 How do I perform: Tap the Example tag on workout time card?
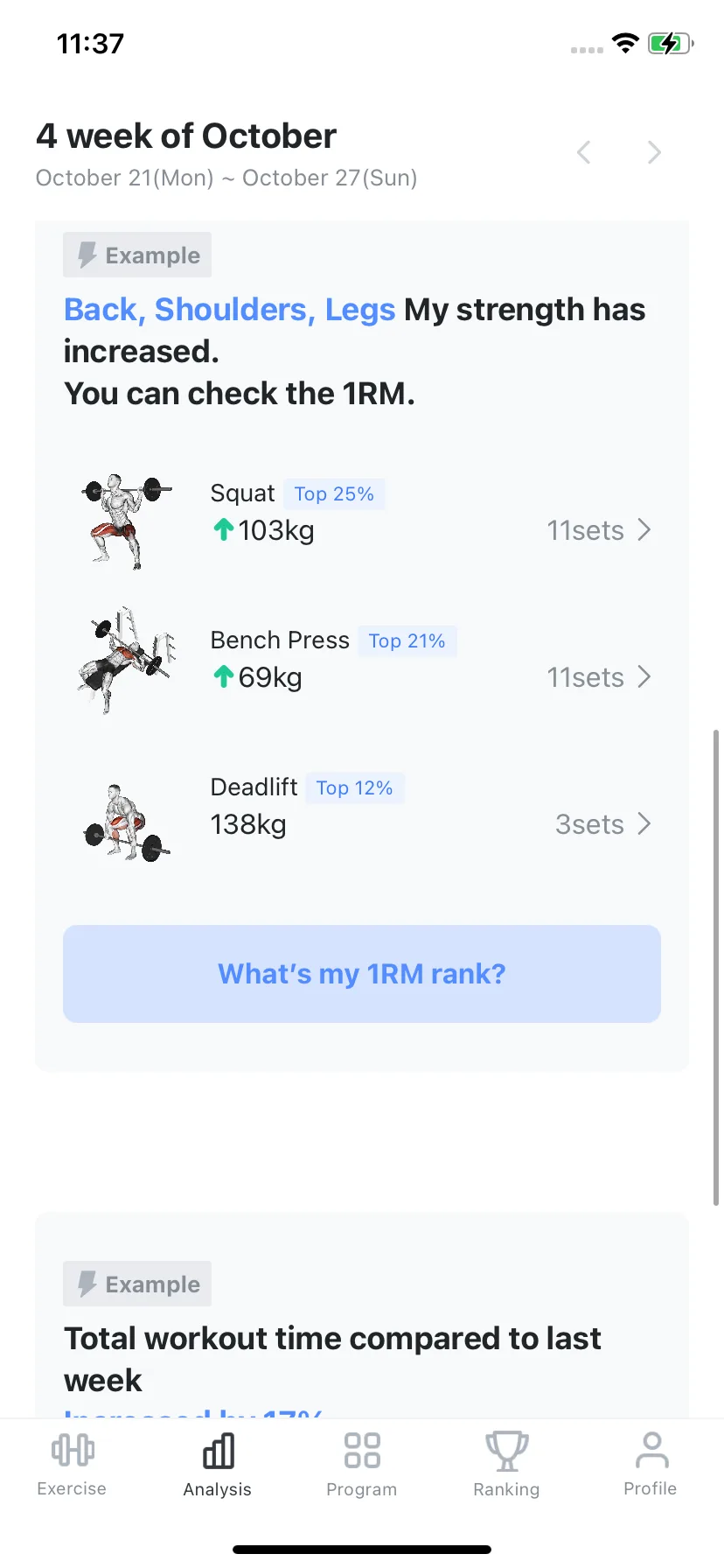(x=137, y=1284)
